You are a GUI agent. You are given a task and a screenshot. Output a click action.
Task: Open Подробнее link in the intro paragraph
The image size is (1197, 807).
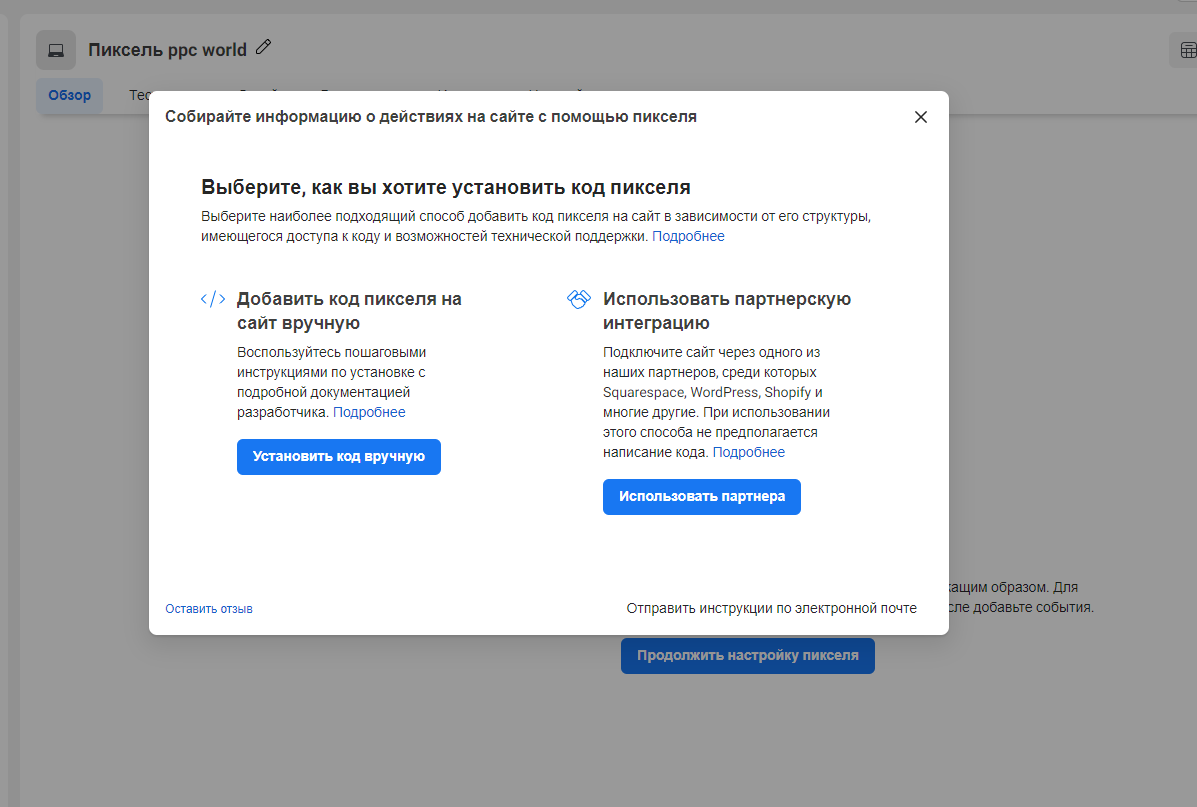[688, 237]
